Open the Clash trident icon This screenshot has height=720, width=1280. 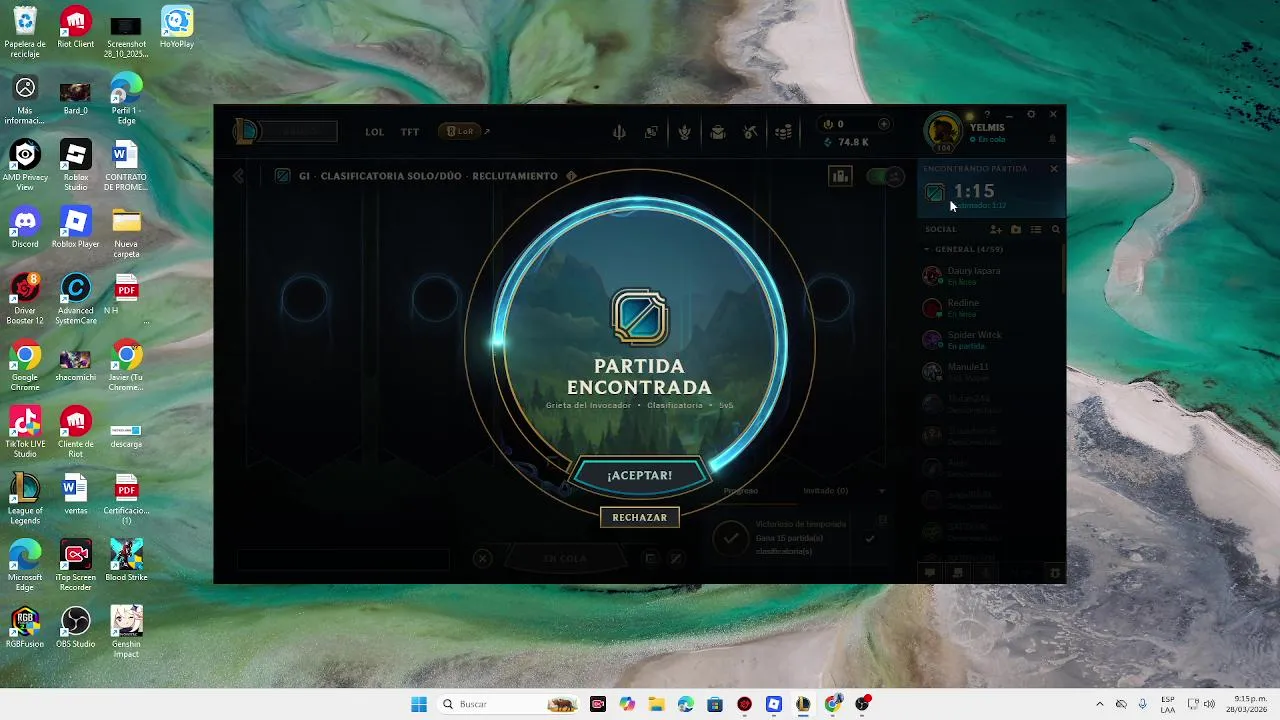[x=619, y=132]
